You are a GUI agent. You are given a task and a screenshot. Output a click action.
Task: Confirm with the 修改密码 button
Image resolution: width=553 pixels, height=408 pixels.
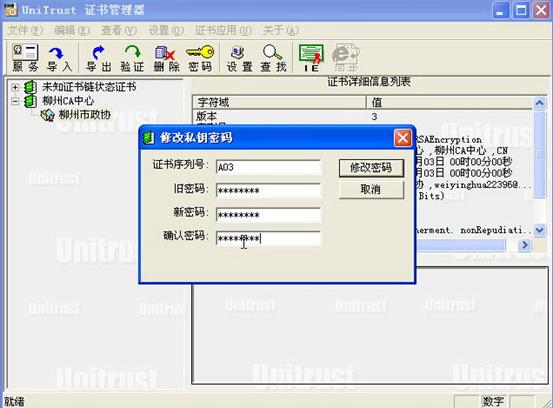[x=371, y=168]
